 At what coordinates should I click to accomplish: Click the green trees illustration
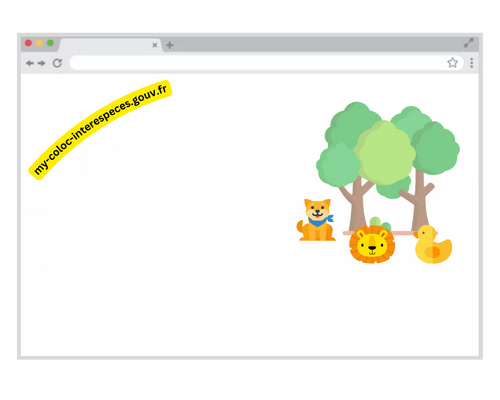pos(388,167)
